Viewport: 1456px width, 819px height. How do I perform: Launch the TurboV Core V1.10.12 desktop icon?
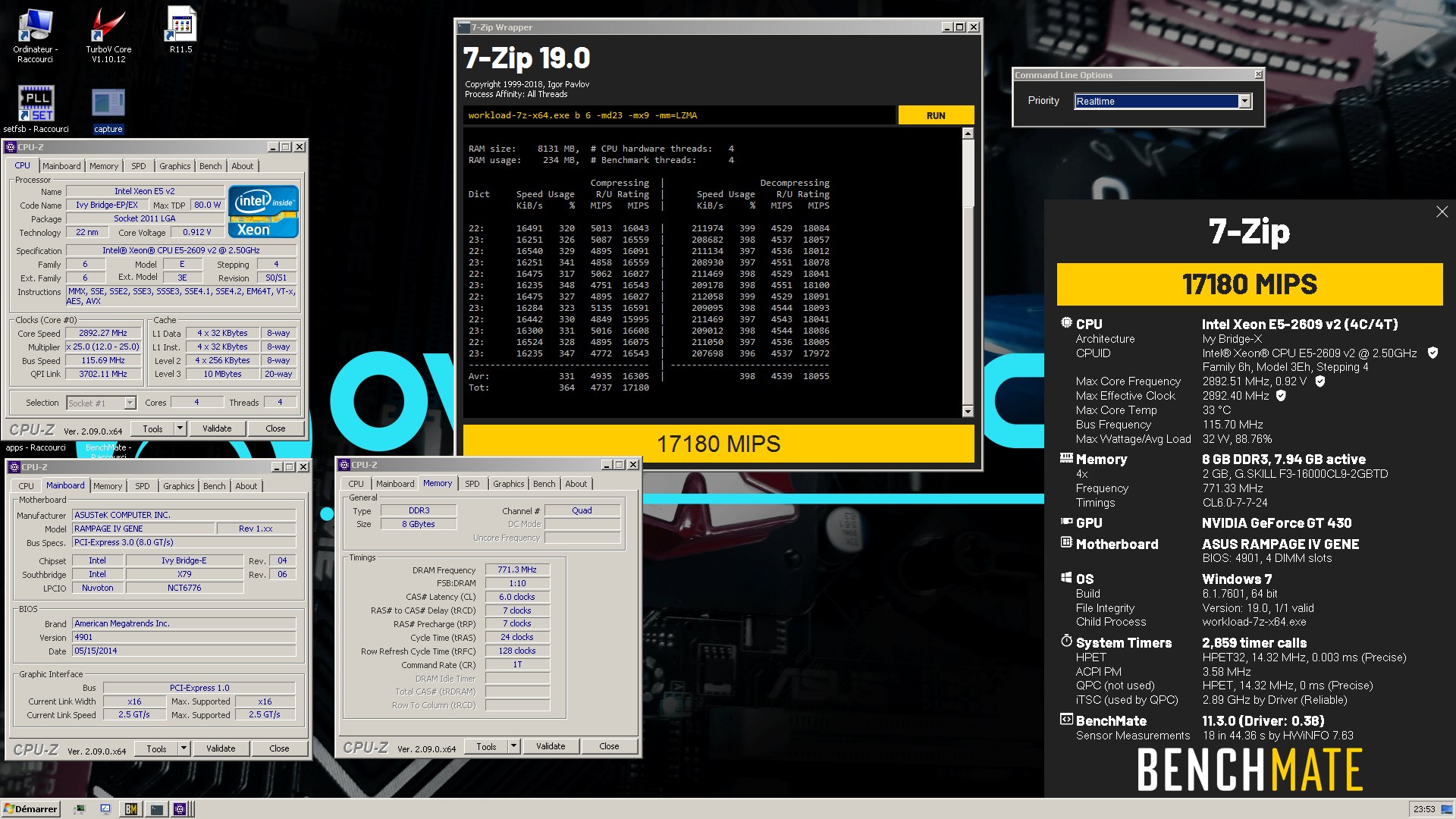point(108,36)
